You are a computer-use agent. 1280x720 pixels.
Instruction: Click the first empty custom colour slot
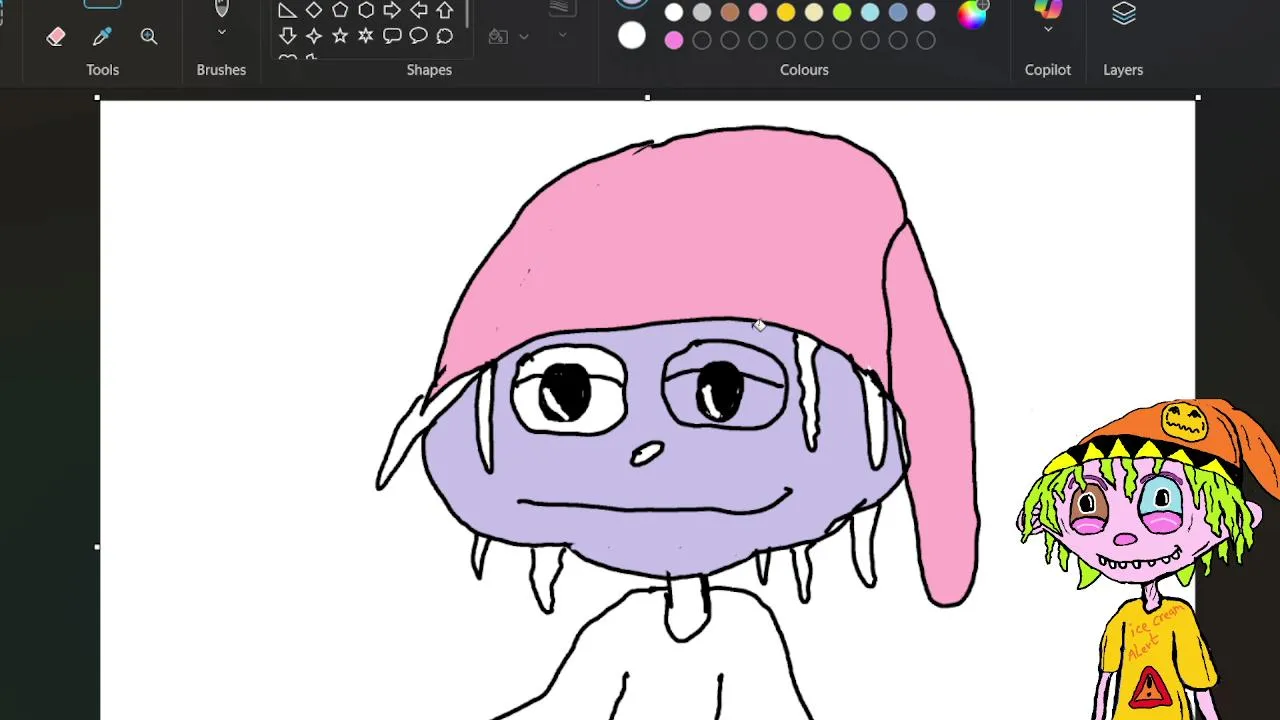click(702, 40)
